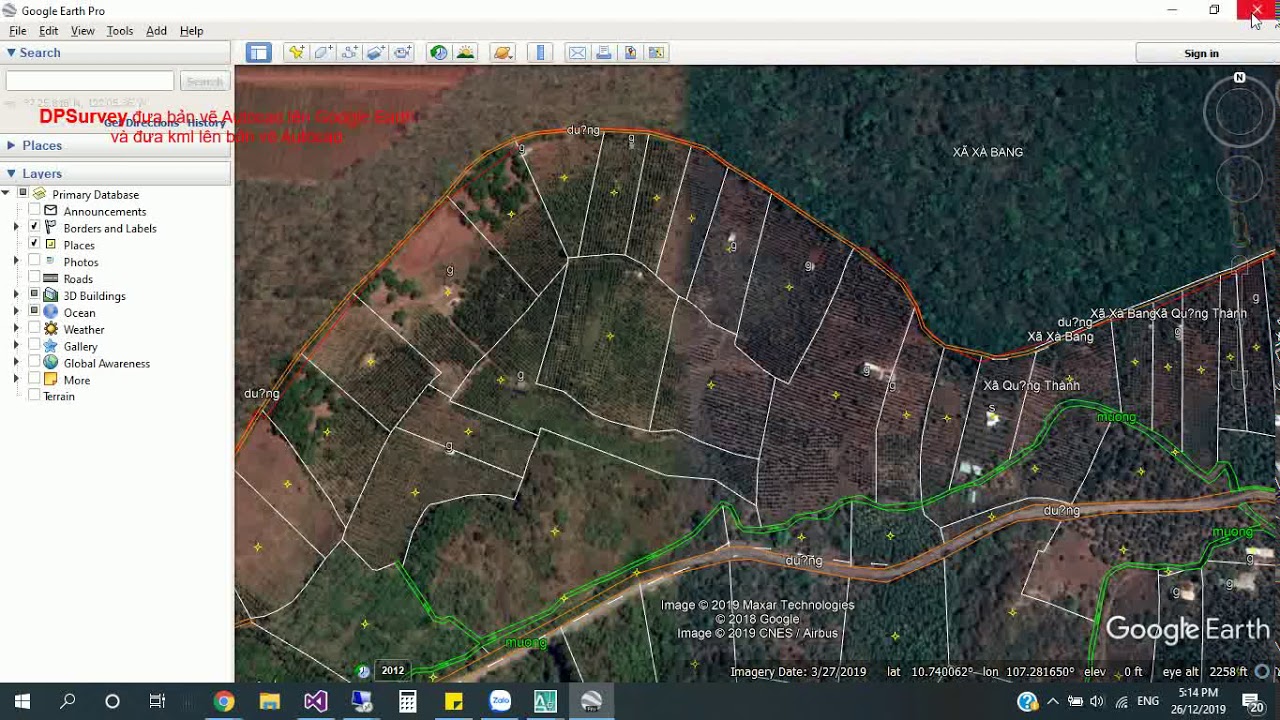The height and width of the screenshot is (720, 1280).
Task: Toggle the 3D Buildings layer checkbox
Action: coord(34,295)
